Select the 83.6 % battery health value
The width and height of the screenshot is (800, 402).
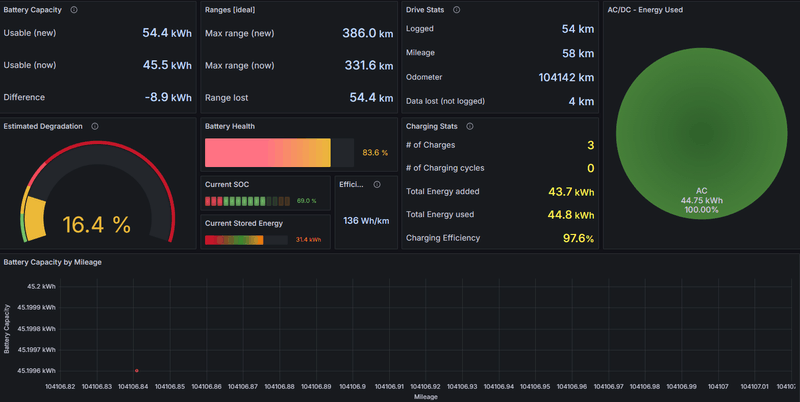point(375,153)
